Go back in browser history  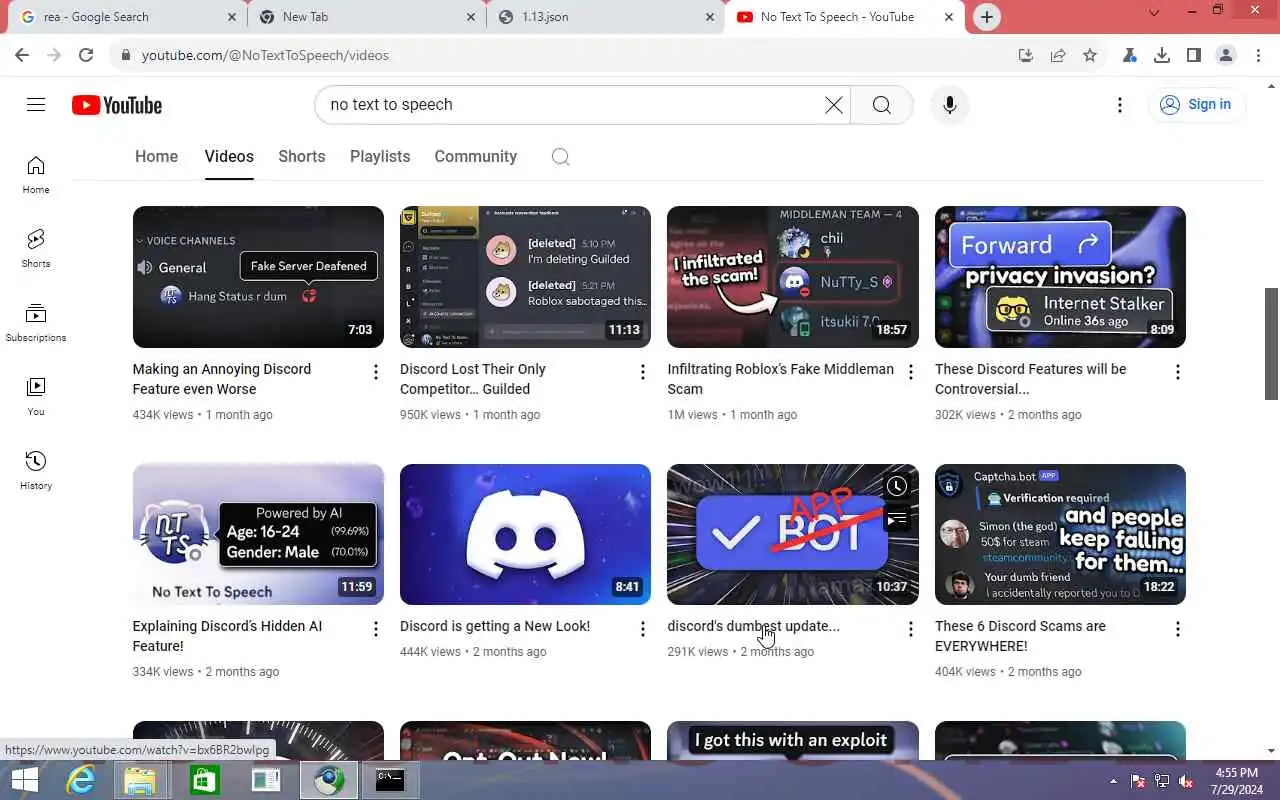tap(22, 55)
